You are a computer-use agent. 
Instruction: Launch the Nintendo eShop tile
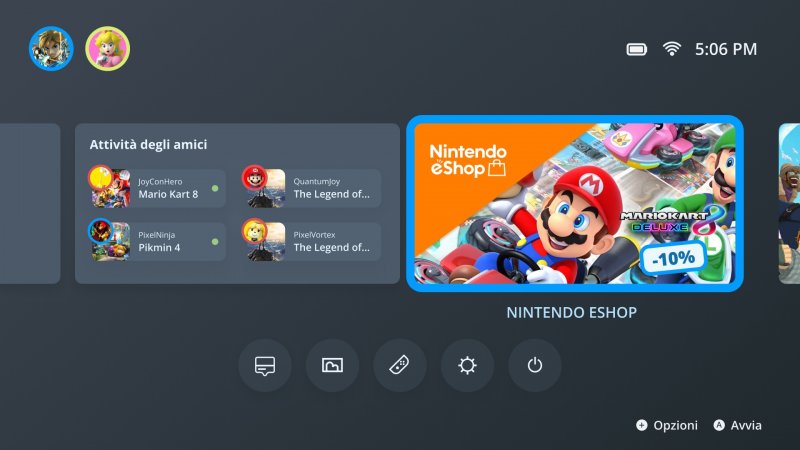click(575, 204)
